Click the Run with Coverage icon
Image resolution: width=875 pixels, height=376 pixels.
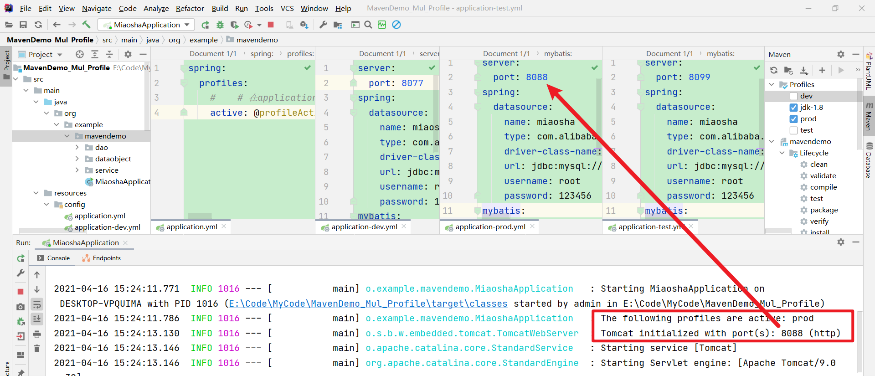click(x=234, y=25)
